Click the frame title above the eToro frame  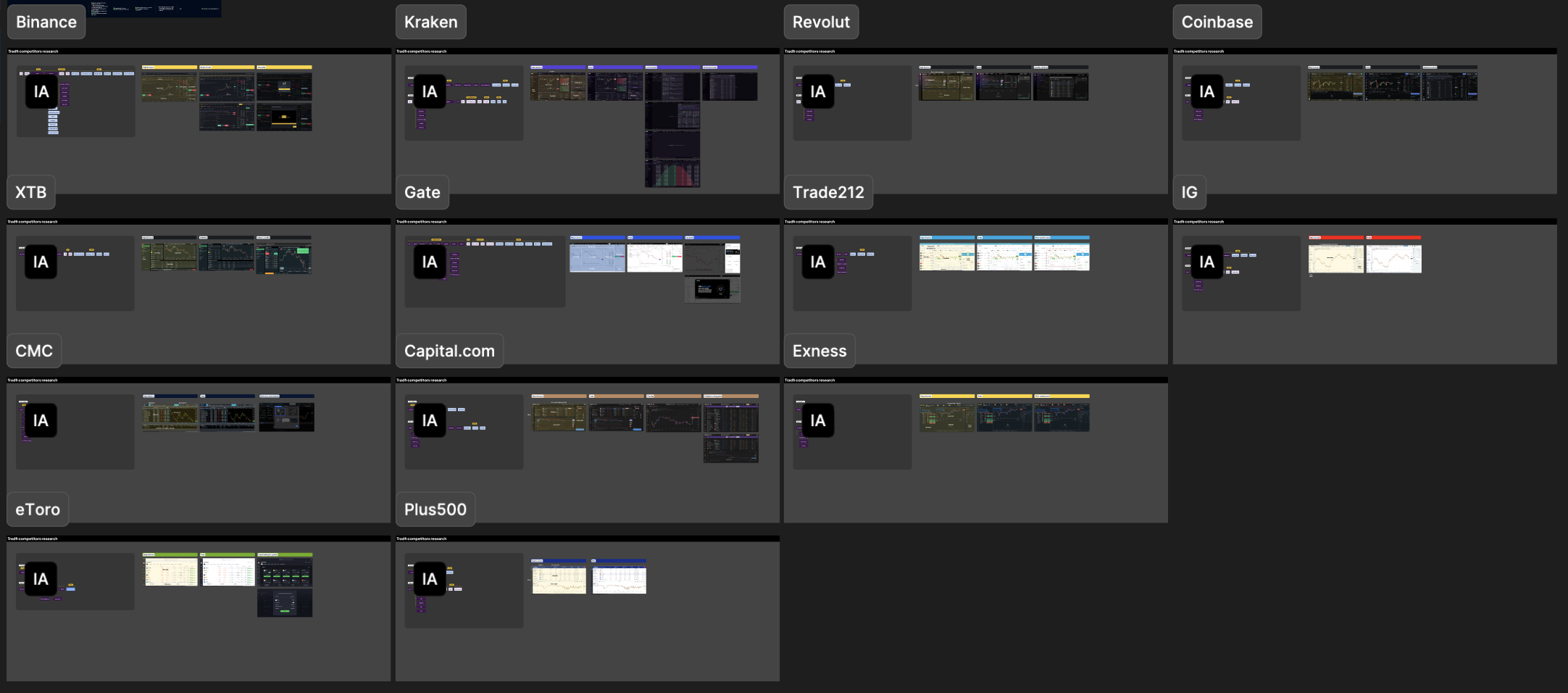33,539
